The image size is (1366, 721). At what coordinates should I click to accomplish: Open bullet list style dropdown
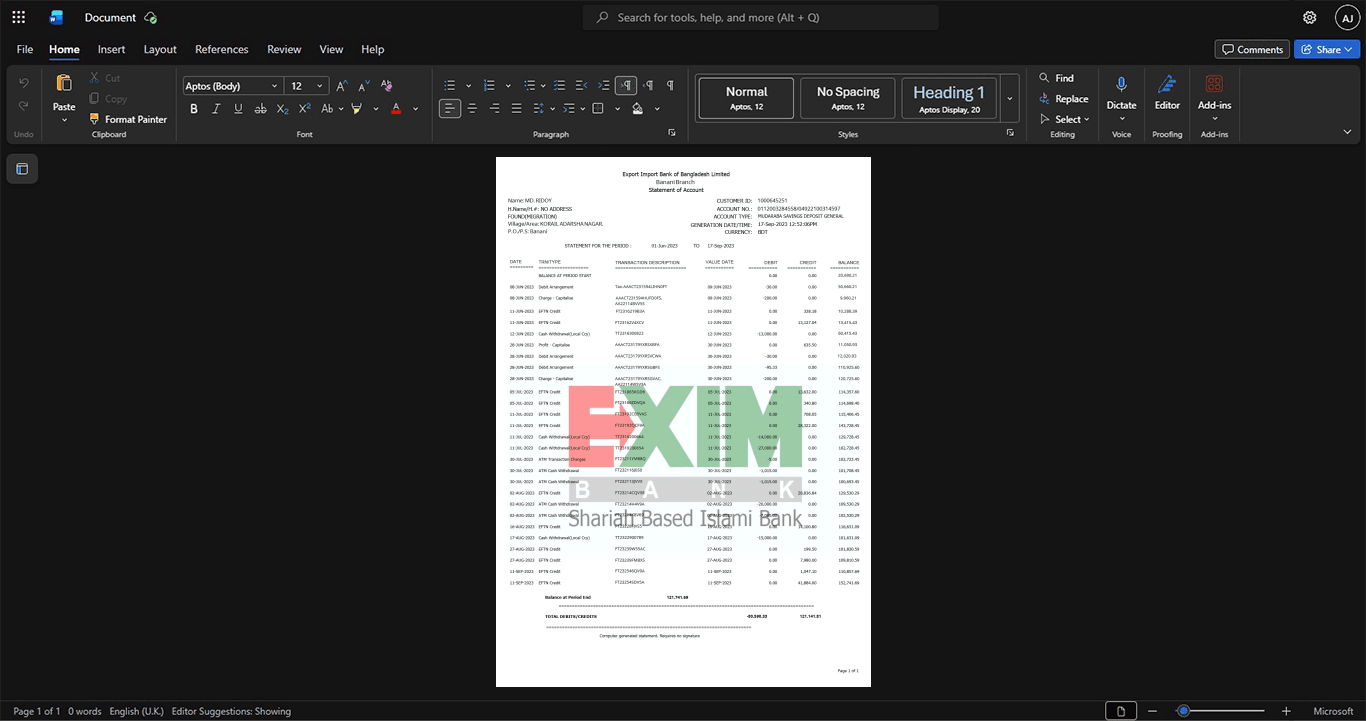[x=468, y=86]
